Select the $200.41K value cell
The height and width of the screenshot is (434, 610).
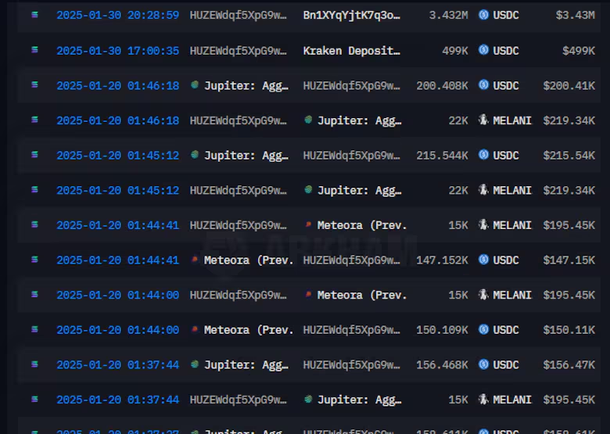(x=569, y=86)
